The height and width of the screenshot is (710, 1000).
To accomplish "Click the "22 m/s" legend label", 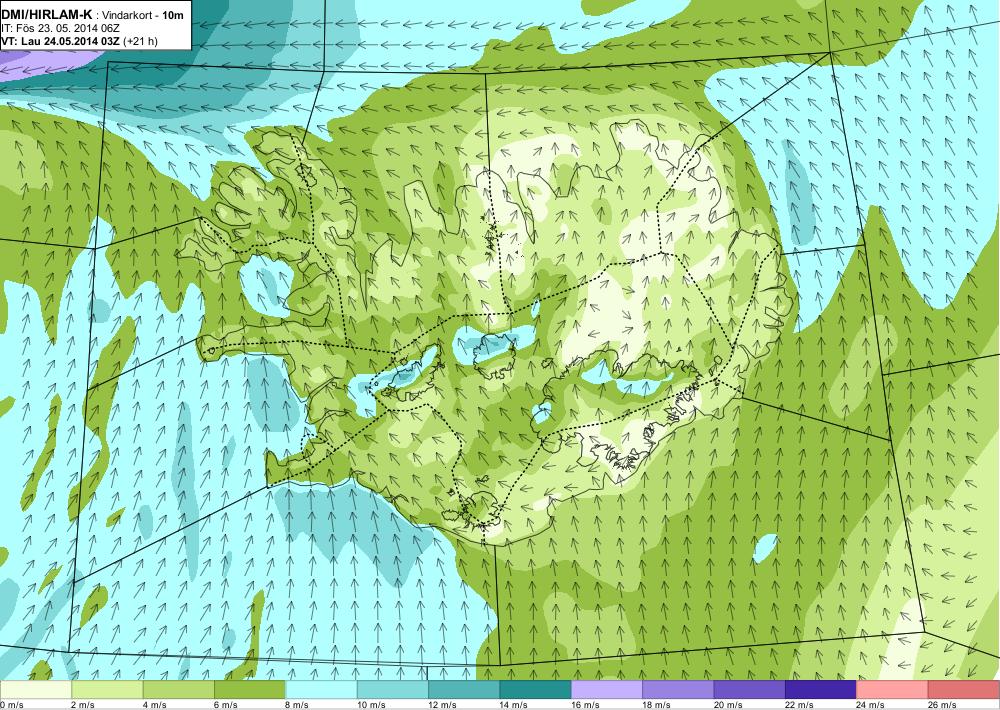I will 800,705.
